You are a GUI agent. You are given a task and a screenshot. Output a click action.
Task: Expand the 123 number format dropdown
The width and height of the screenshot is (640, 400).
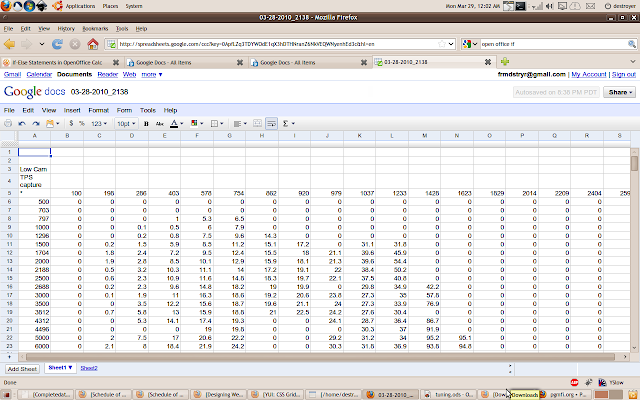click(98, 123)
